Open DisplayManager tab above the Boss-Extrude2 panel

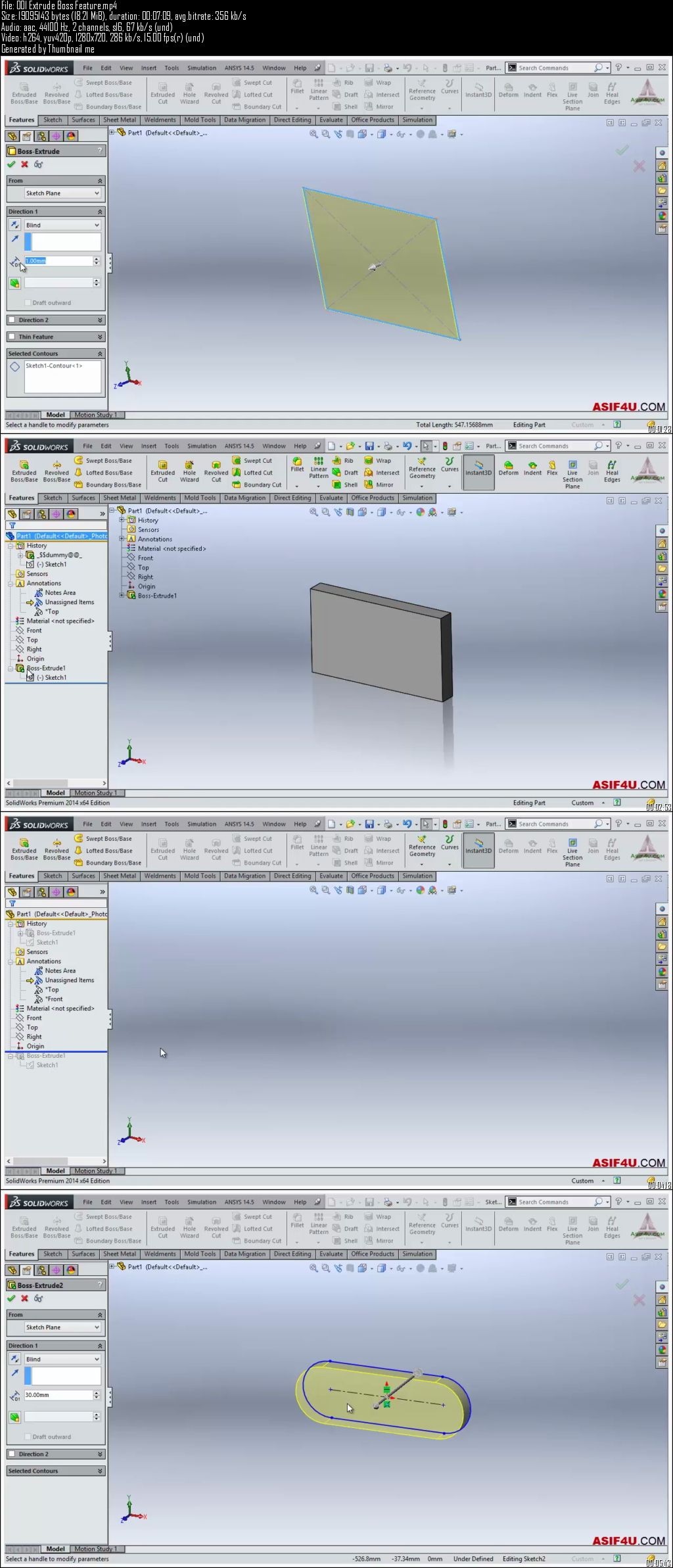[71, 1270]
